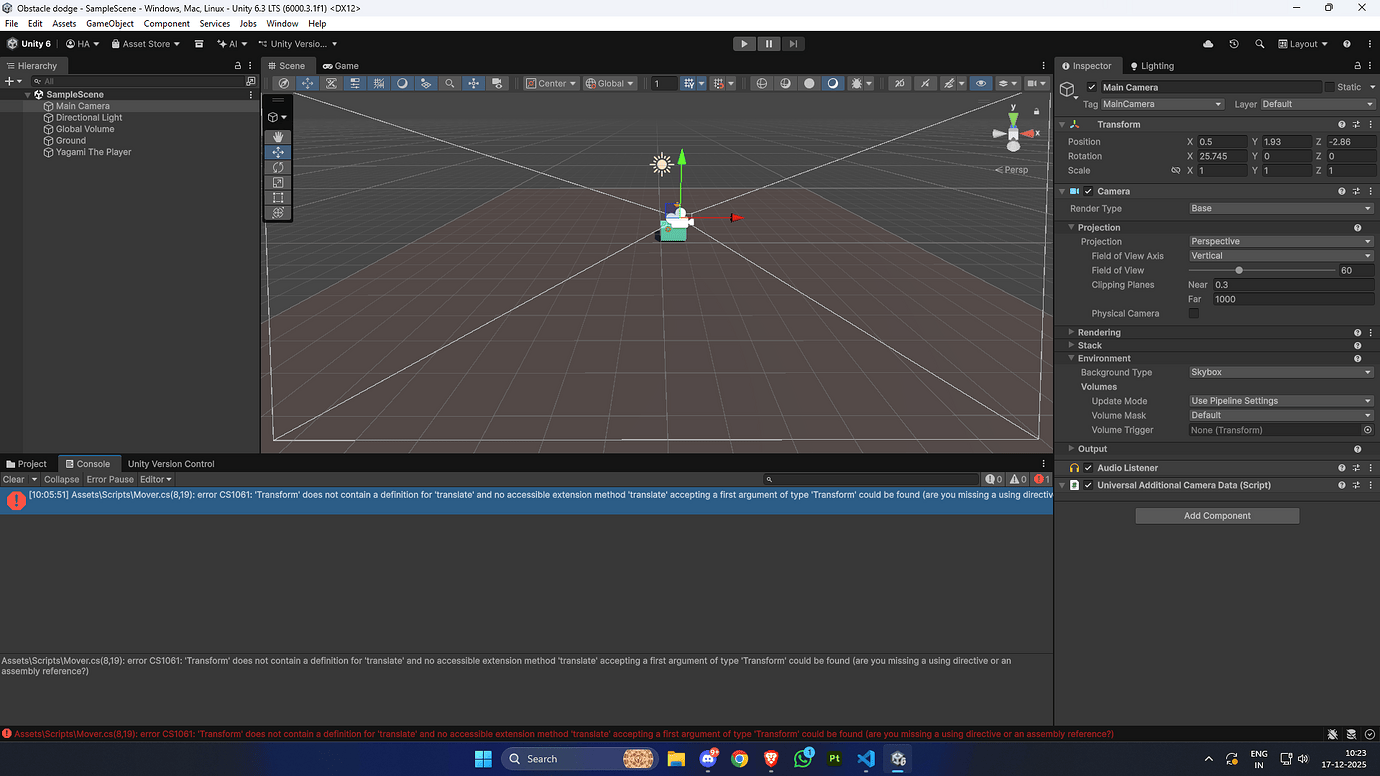Select Yagami The Player in Hierarchy

(x=93, y=152)
